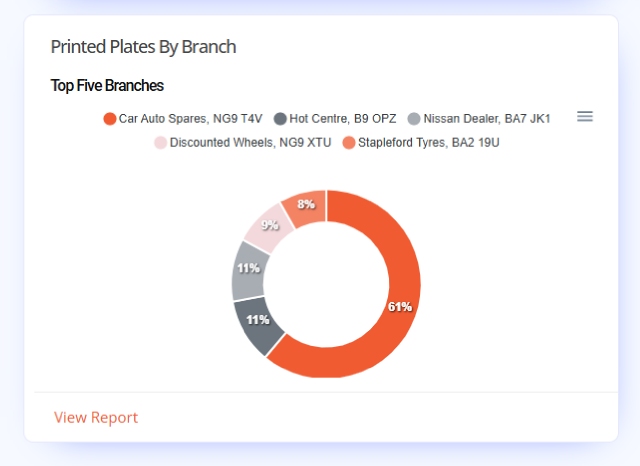Viewport: 640px width, 466px height.
Task: Select the dark grey 11% donut slice
Action: coord(258,320)
